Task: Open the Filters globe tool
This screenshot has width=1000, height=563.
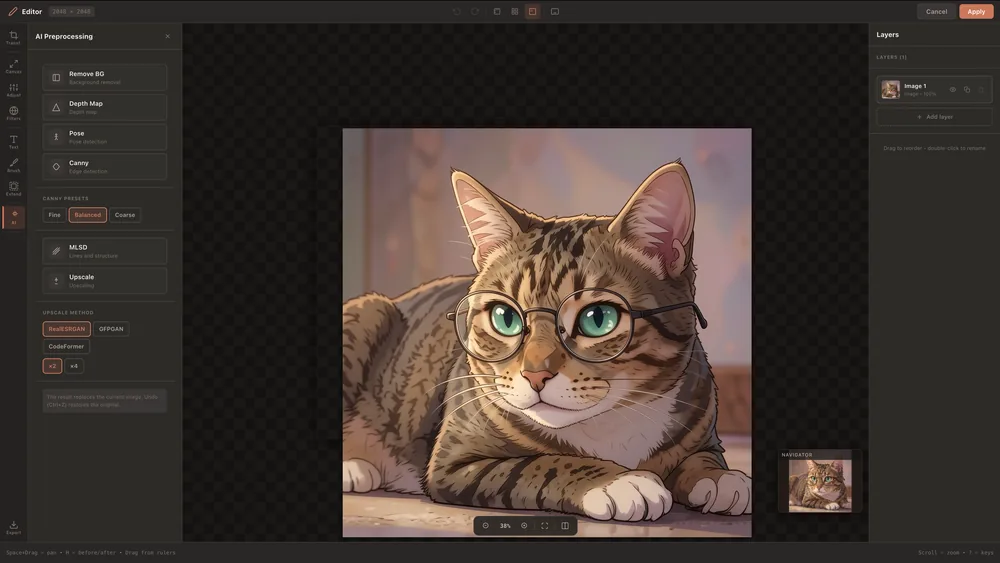Action: tap(13, 113)
